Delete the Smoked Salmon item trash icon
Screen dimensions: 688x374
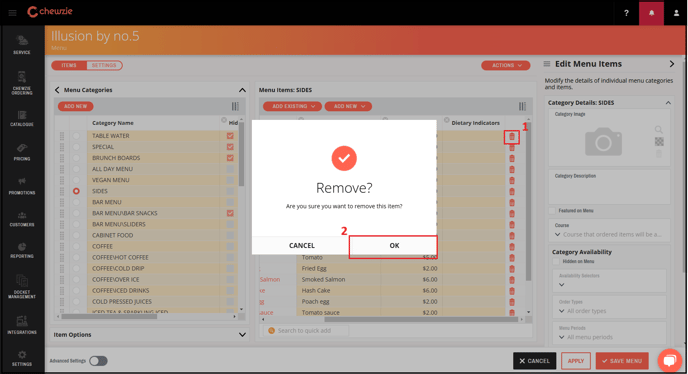click(x=512, y=280)
